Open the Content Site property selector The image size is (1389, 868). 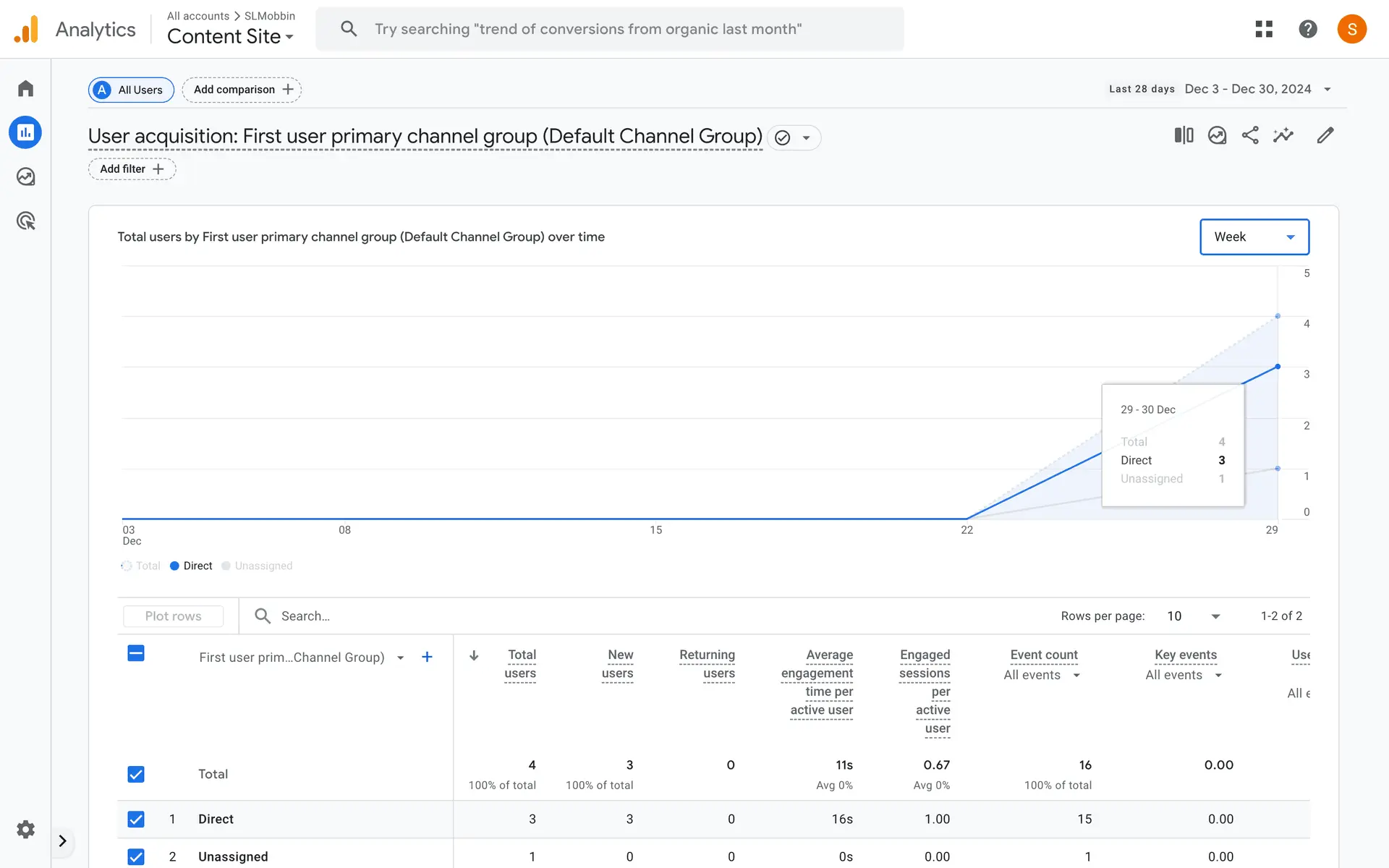click(230, 36)
